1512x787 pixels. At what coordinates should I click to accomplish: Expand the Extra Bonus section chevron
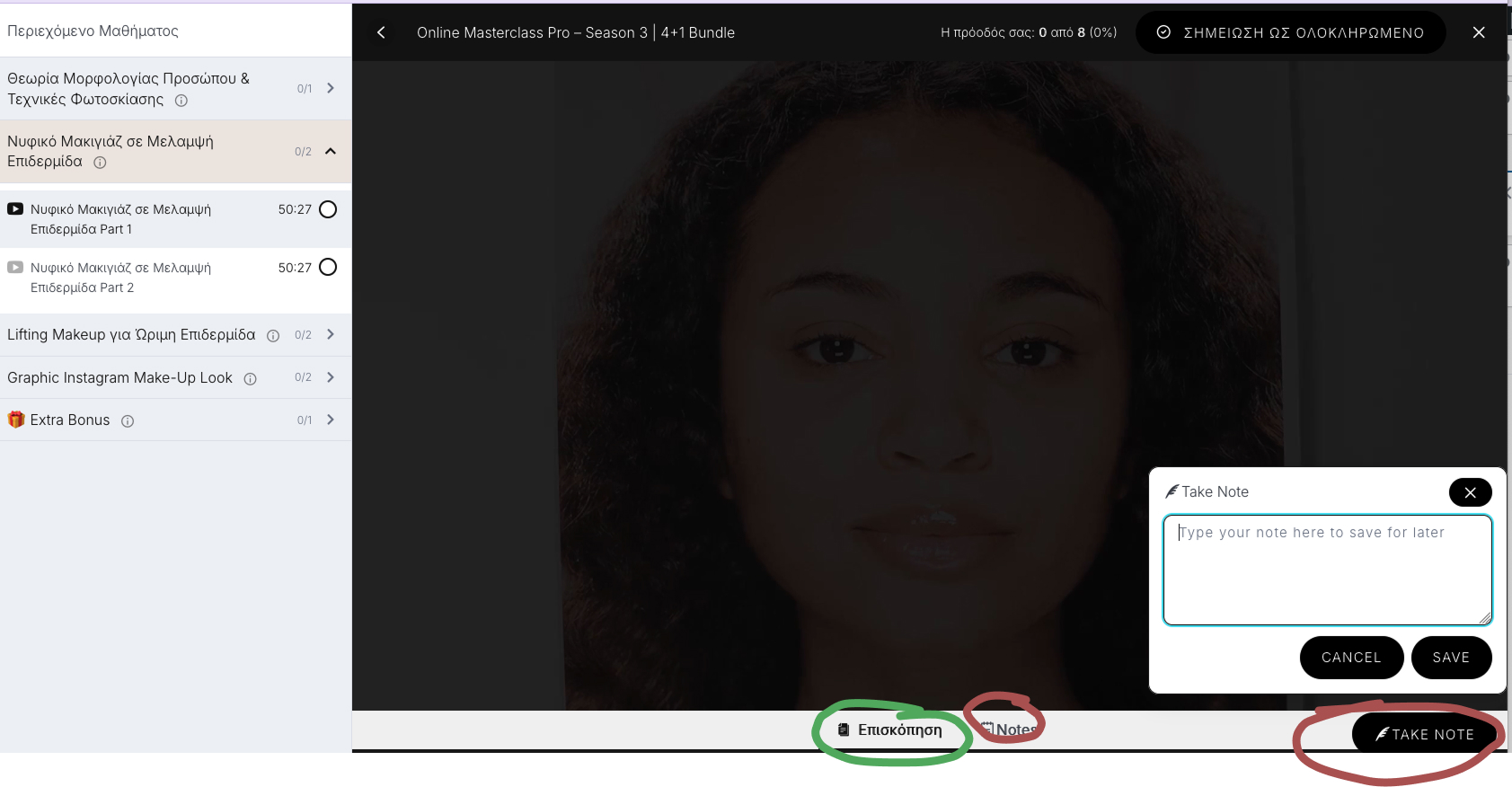(331, 420)
